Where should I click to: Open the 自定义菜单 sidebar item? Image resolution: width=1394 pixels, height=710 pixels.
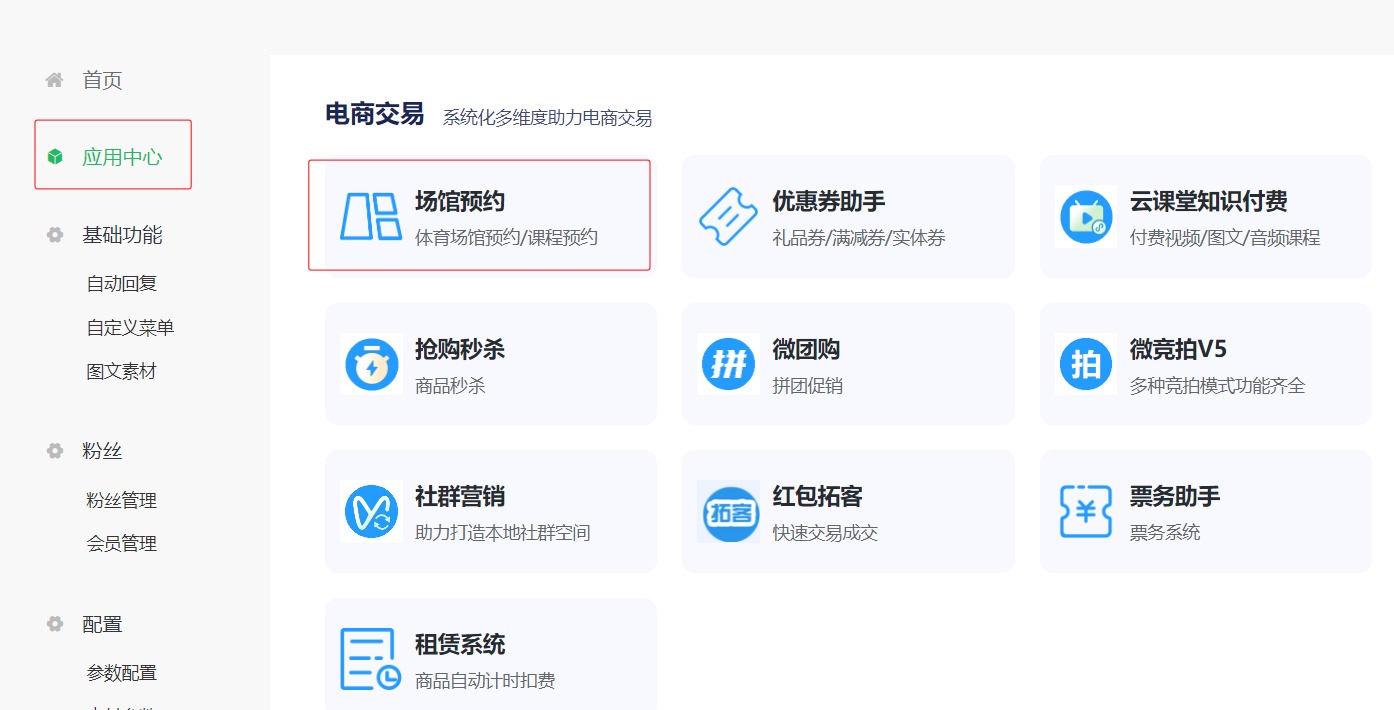point(131,327)
